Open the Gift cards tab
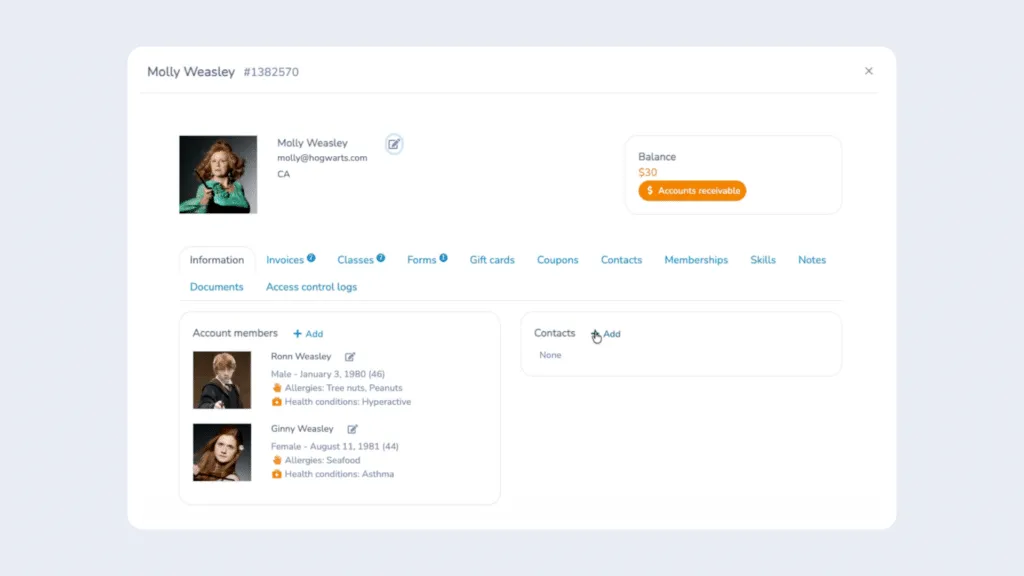Image resolution: width=1024 pixels, height=576 pixels. 492,260
